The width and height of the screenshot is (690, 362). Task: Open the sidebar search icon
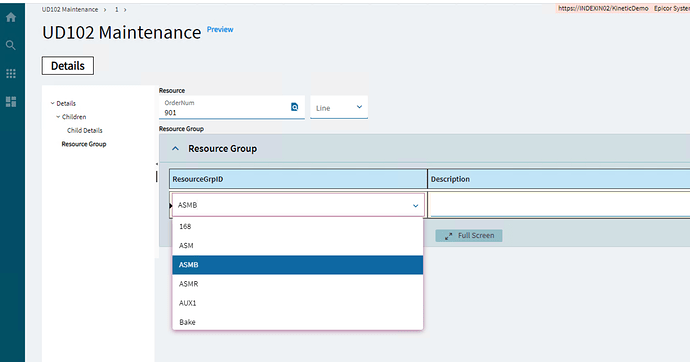tap(11, 45)
